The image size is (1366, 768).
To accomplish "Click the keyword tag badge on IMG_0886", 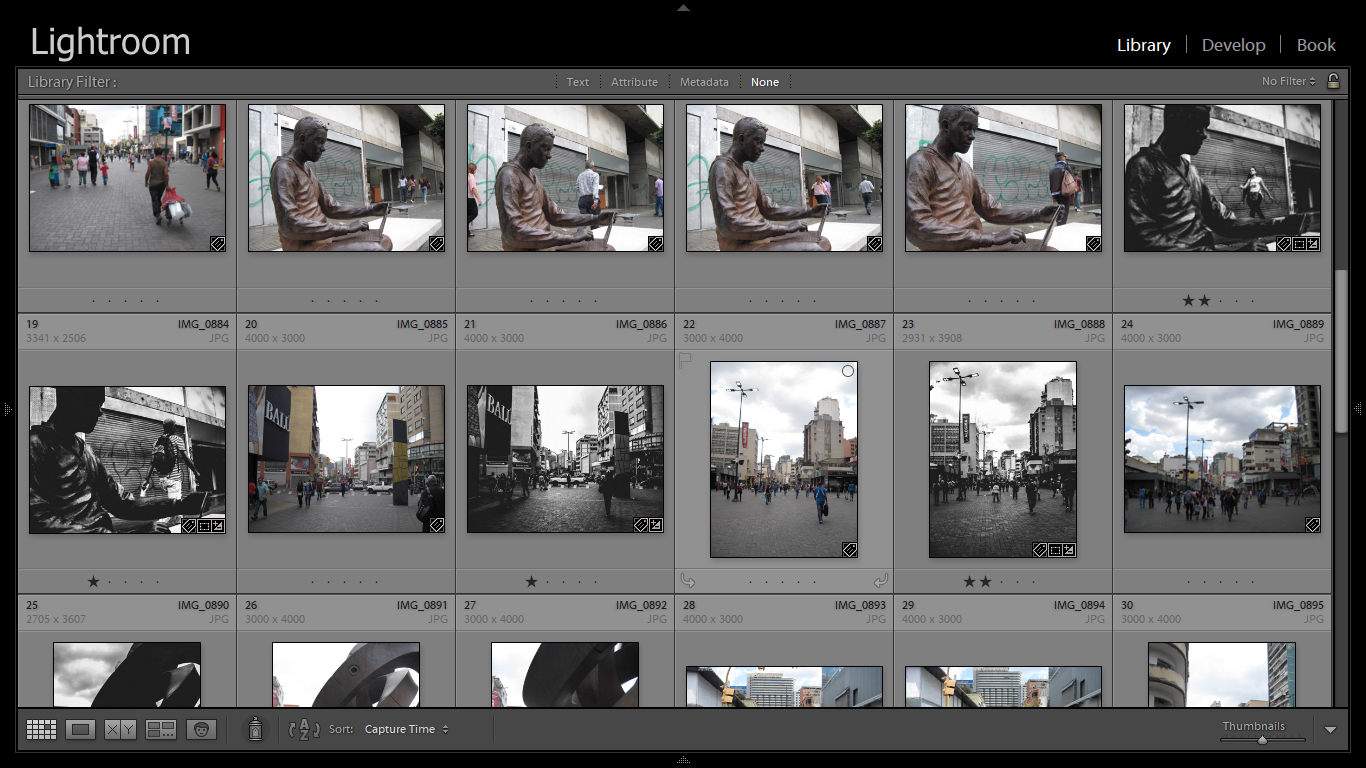I will tap(642, 525).
